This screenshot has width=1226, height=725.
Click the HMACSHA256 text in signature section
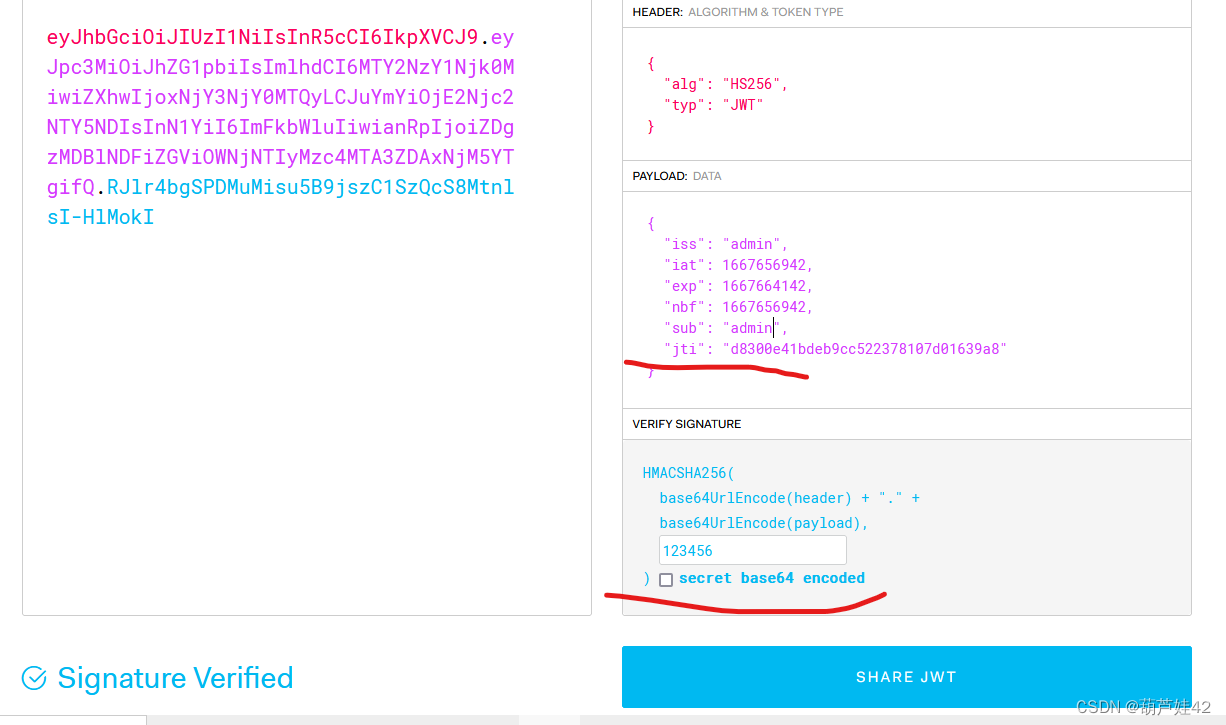[687, 472]
